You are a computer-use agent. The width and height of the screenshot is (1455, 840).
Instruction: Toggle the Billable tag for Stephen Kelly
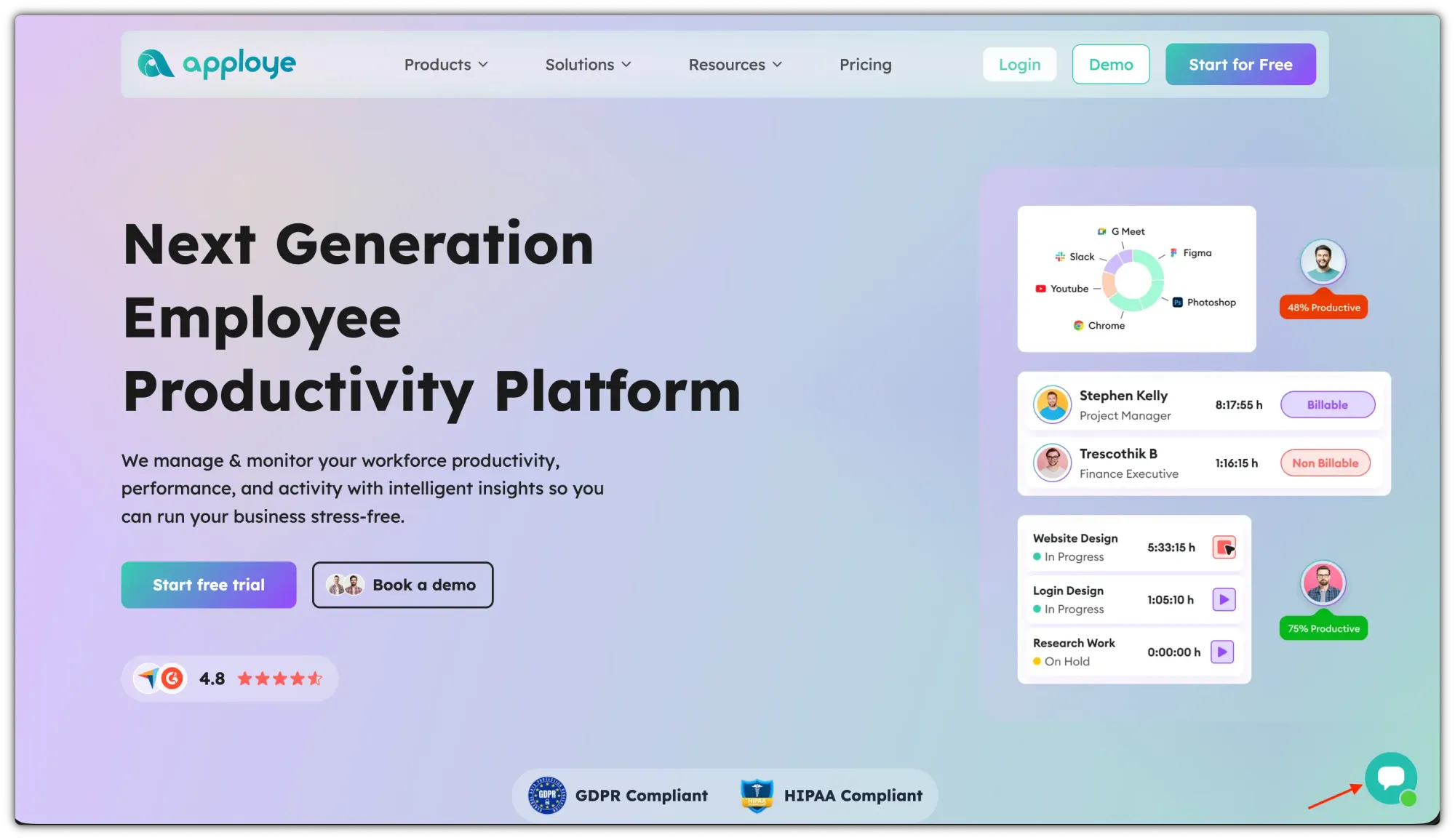click(1327, 404)
